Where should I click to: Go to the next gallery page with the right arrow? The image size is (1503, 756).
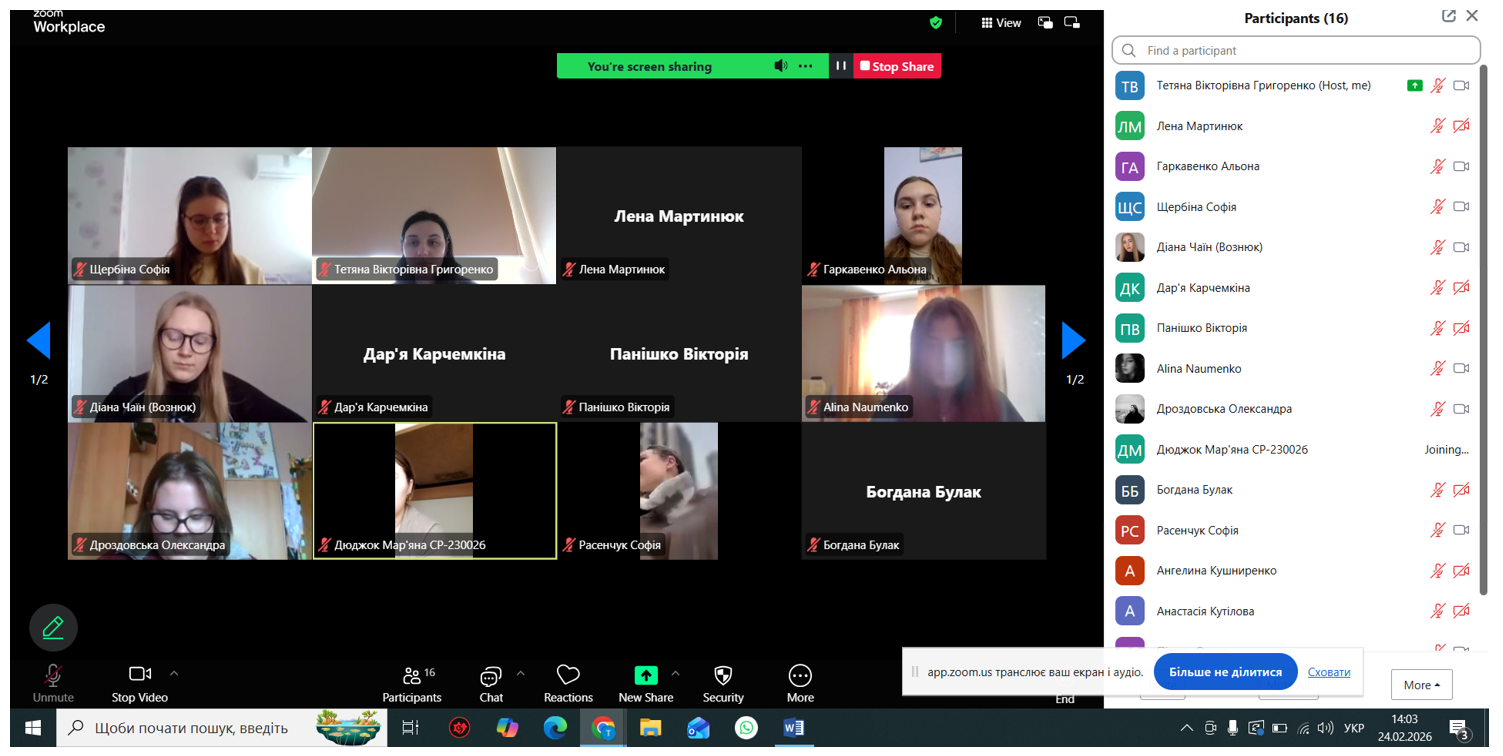tap(1074, 341)
